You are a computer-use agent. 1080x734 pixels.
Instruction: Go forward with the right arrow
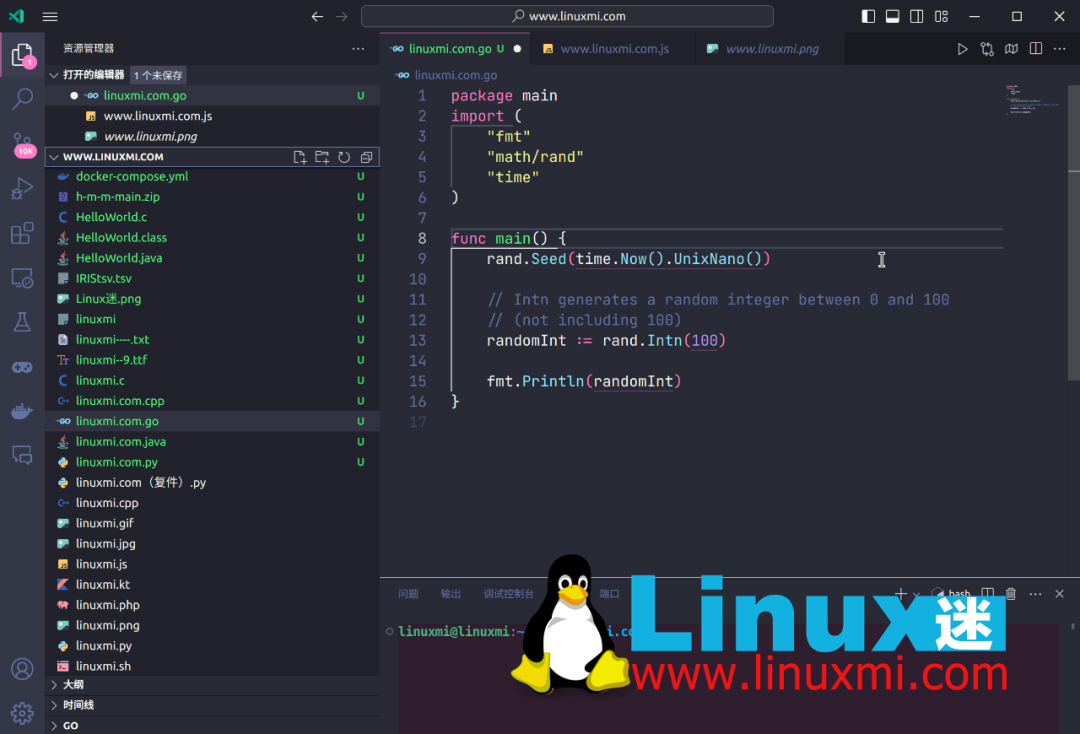point(342,17)
